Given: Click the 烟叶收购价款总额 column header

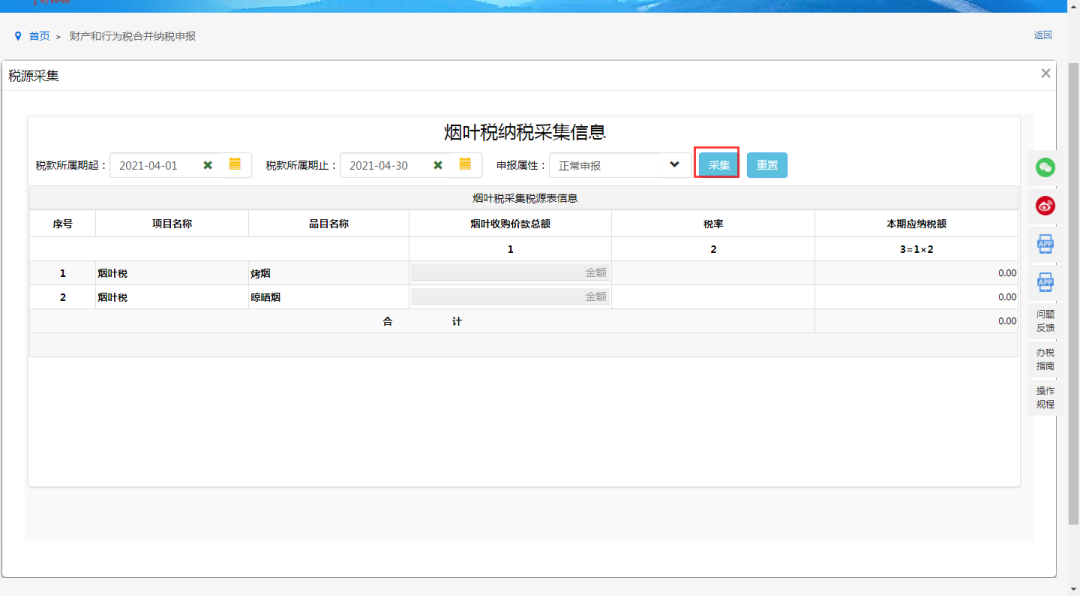Looking at the screenshot, I should (x=510, y=224).
